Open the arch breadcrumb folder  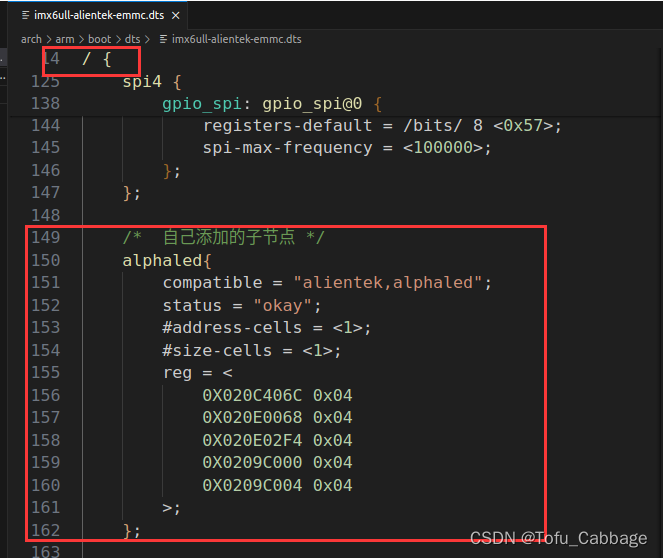(x=31, y=39)
